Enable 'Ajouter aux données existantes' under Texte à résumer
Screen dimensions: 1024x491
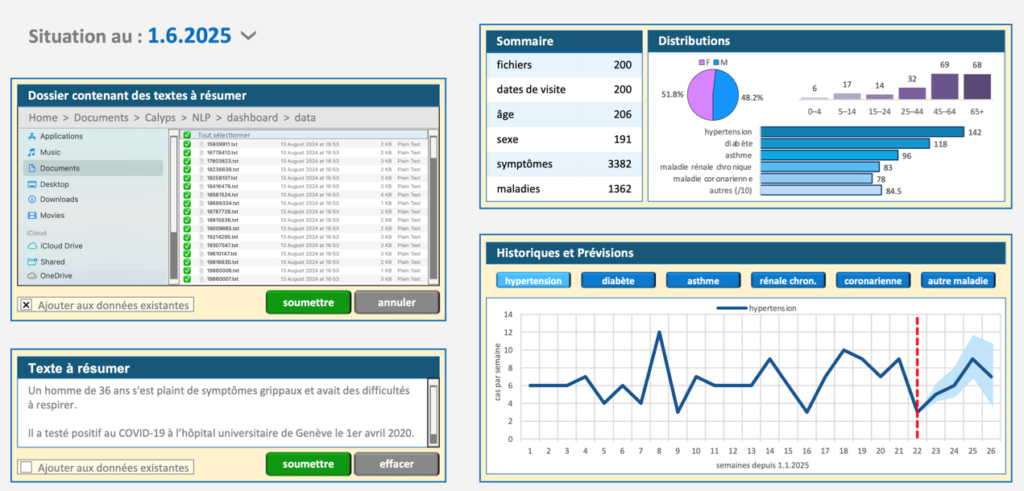(26, 467)
